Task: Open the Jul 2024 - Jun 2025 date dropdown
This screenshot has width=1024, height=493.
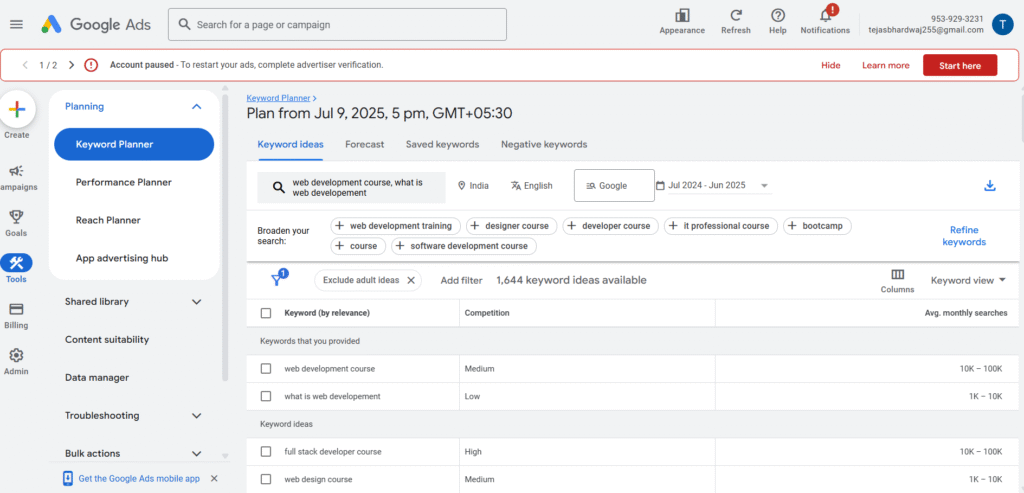Action: click(713, 185)
